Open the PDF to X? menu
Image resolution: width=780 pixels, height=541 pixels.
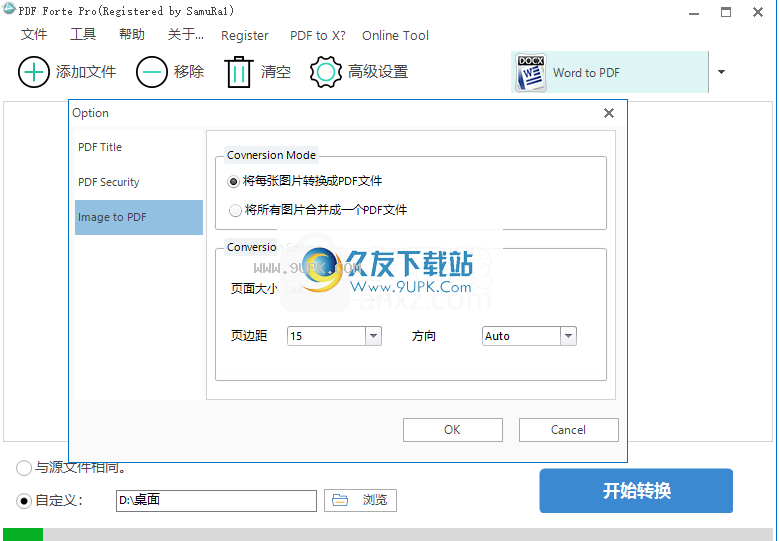tap(317, 36)
